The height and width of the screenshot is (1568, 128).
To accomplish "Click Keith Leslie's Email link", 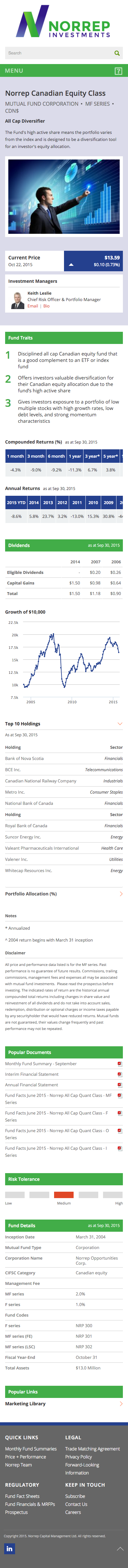I will 32,306.
